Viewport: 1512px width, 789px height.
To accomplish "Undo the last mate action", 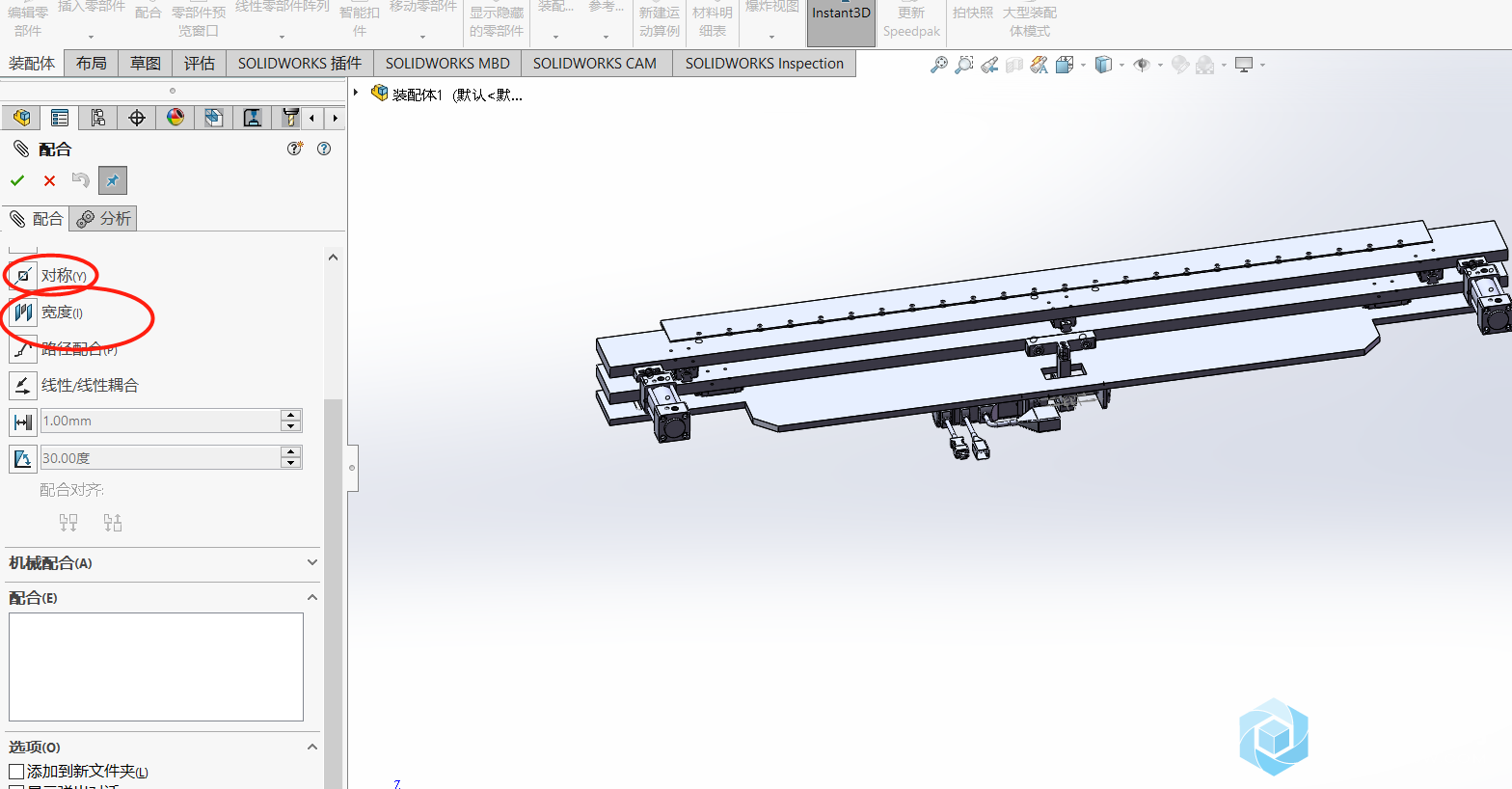I will (81, 180).
